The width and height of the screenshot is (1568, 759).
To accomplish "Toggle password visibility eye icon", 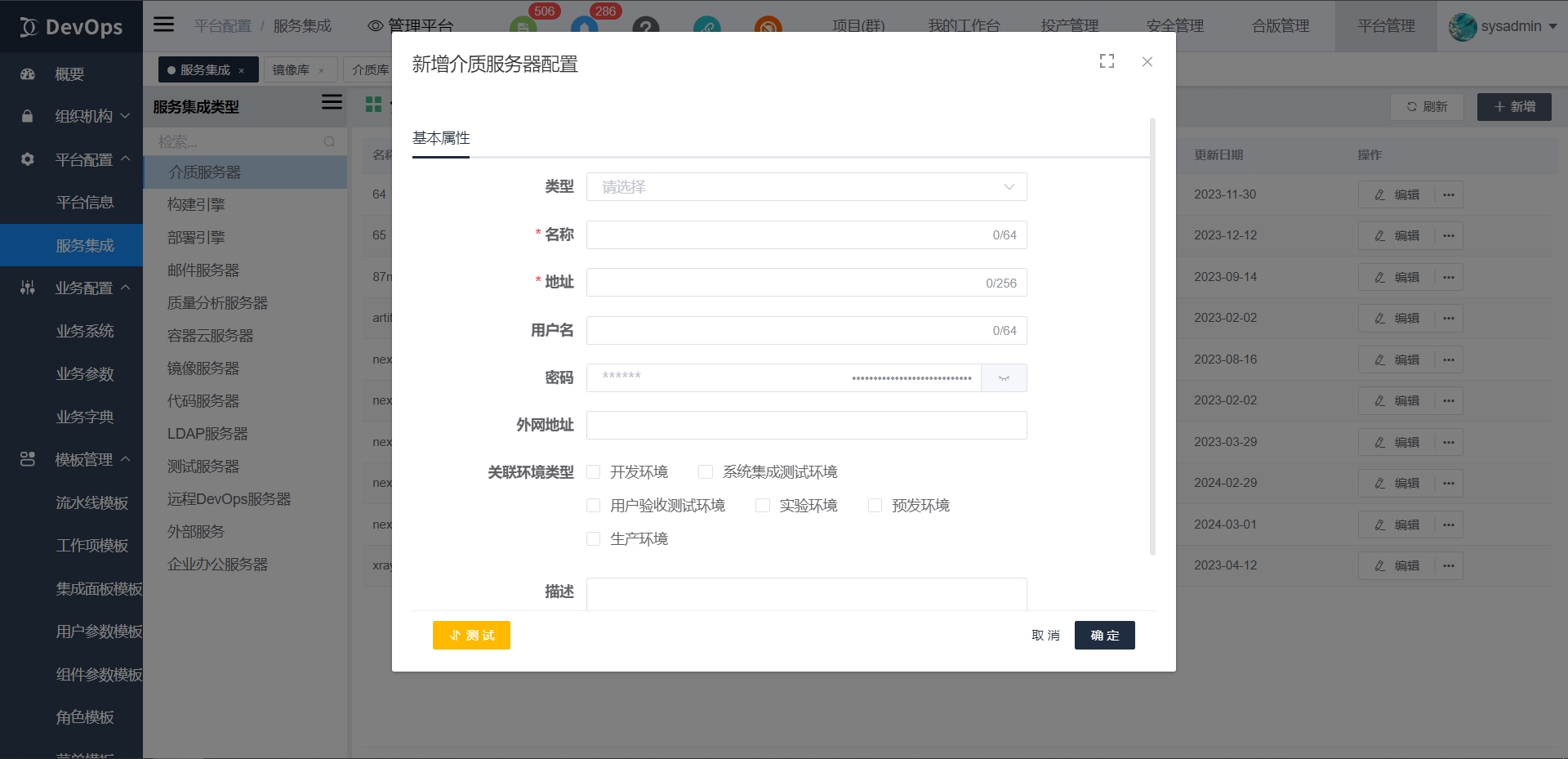I will click(1004, 378).
